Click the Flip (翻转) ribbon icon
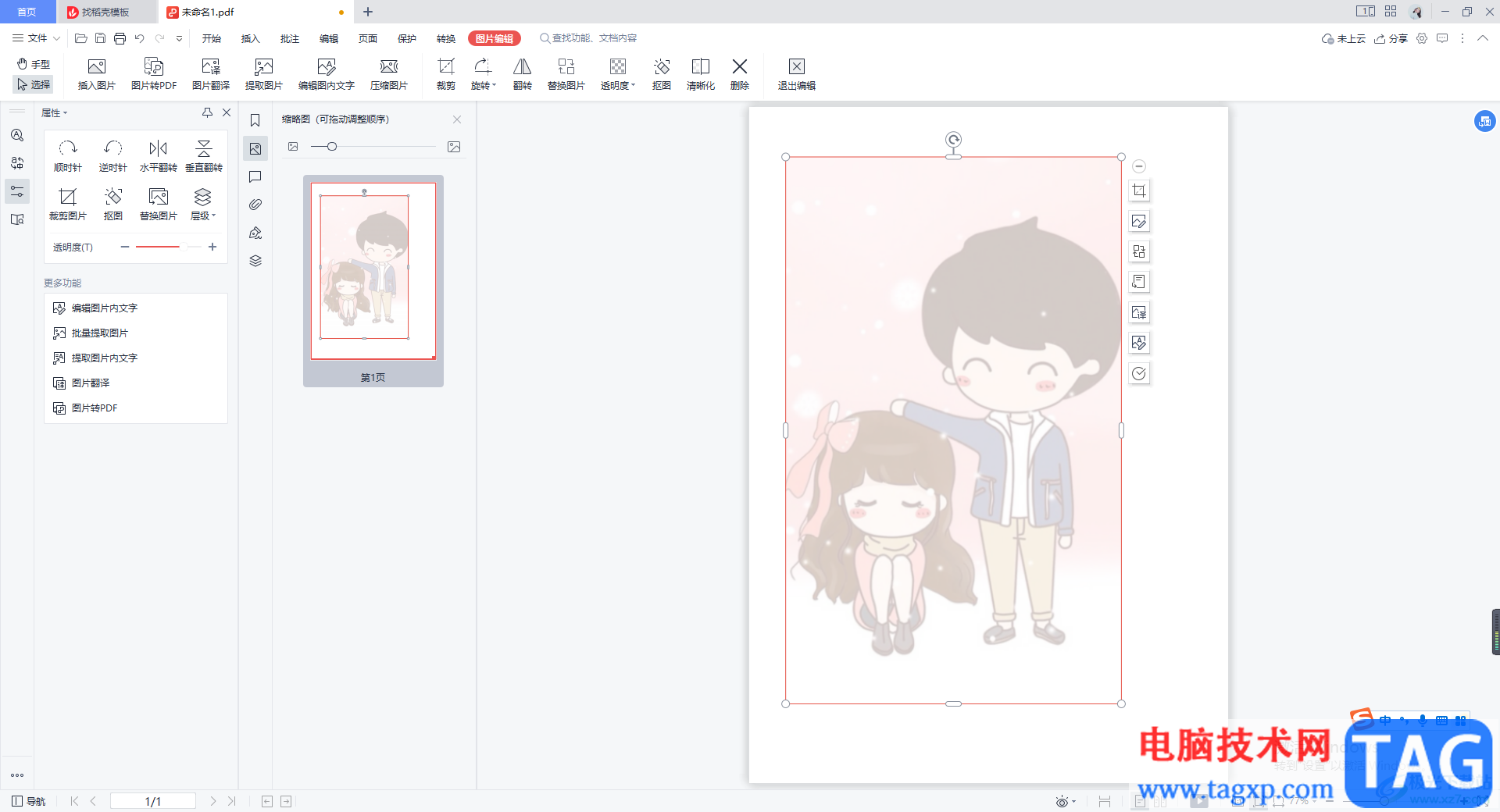1500x812 pixels. pos(523,74)
